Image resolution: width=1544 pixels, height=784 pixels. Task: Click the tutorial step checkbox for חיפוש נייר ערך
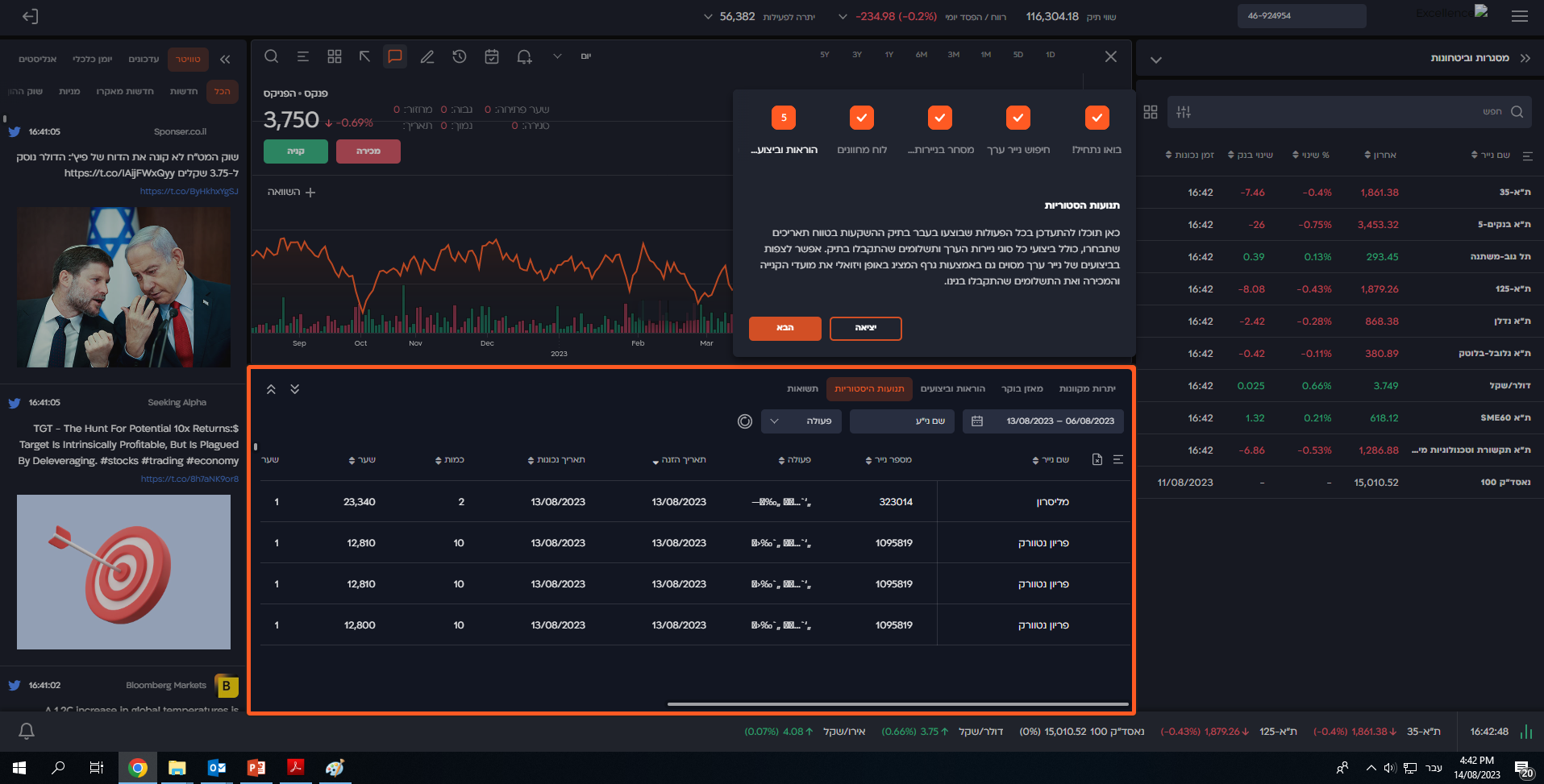1018,118
